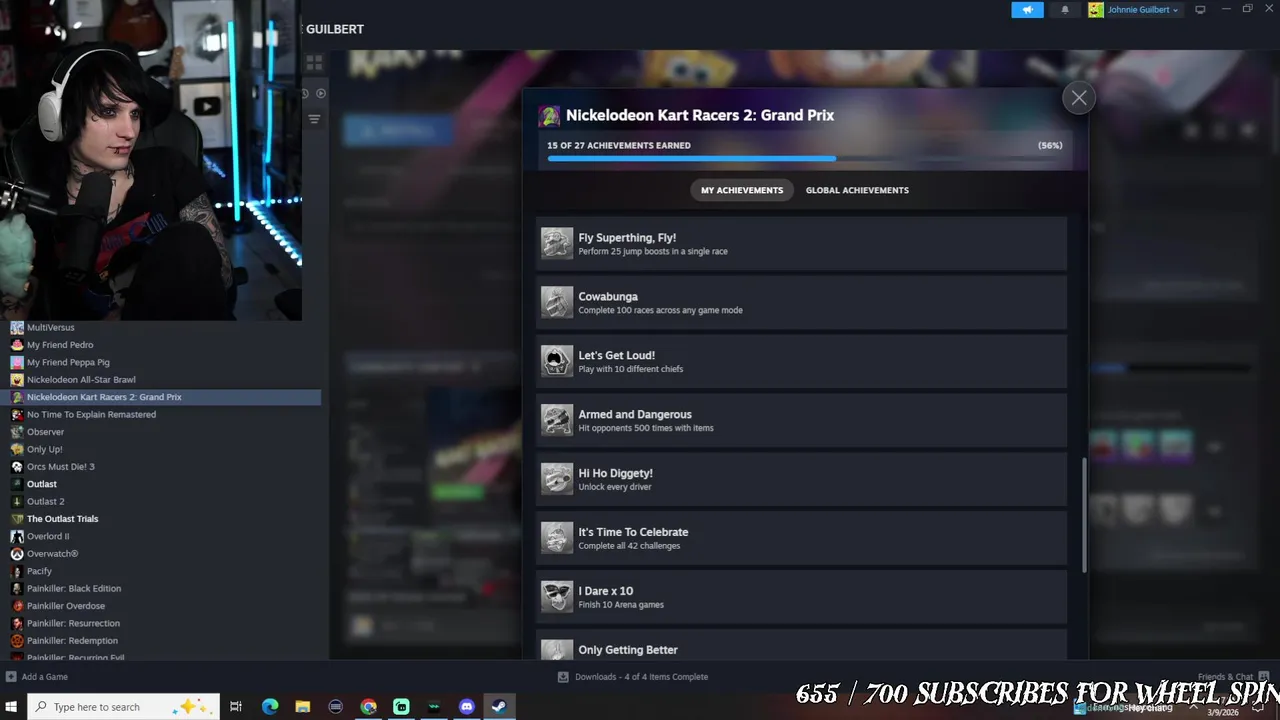
Task: Open the green Streamlabs taskbar icon
Action: [401, 707]
